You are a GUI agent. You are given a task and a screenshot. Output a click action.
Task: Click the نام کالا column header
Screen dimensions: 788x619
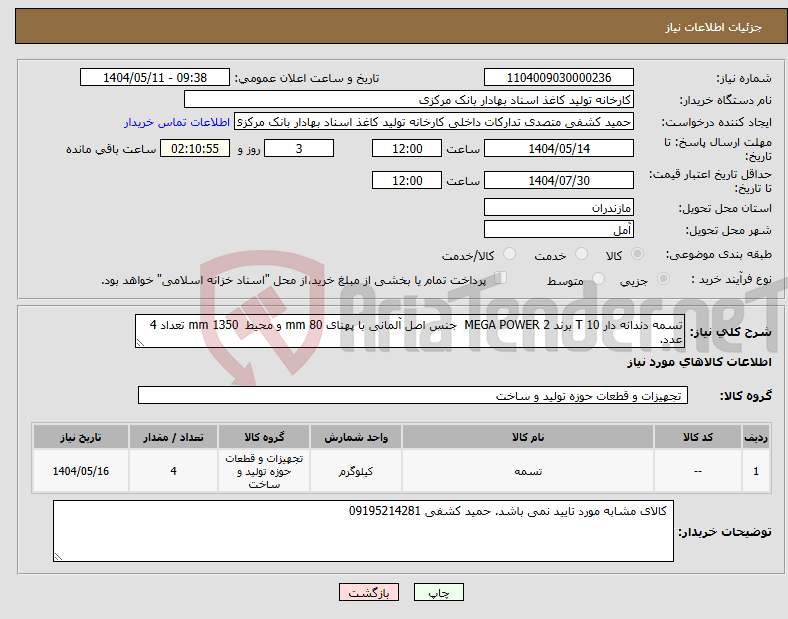pos(527,437)
